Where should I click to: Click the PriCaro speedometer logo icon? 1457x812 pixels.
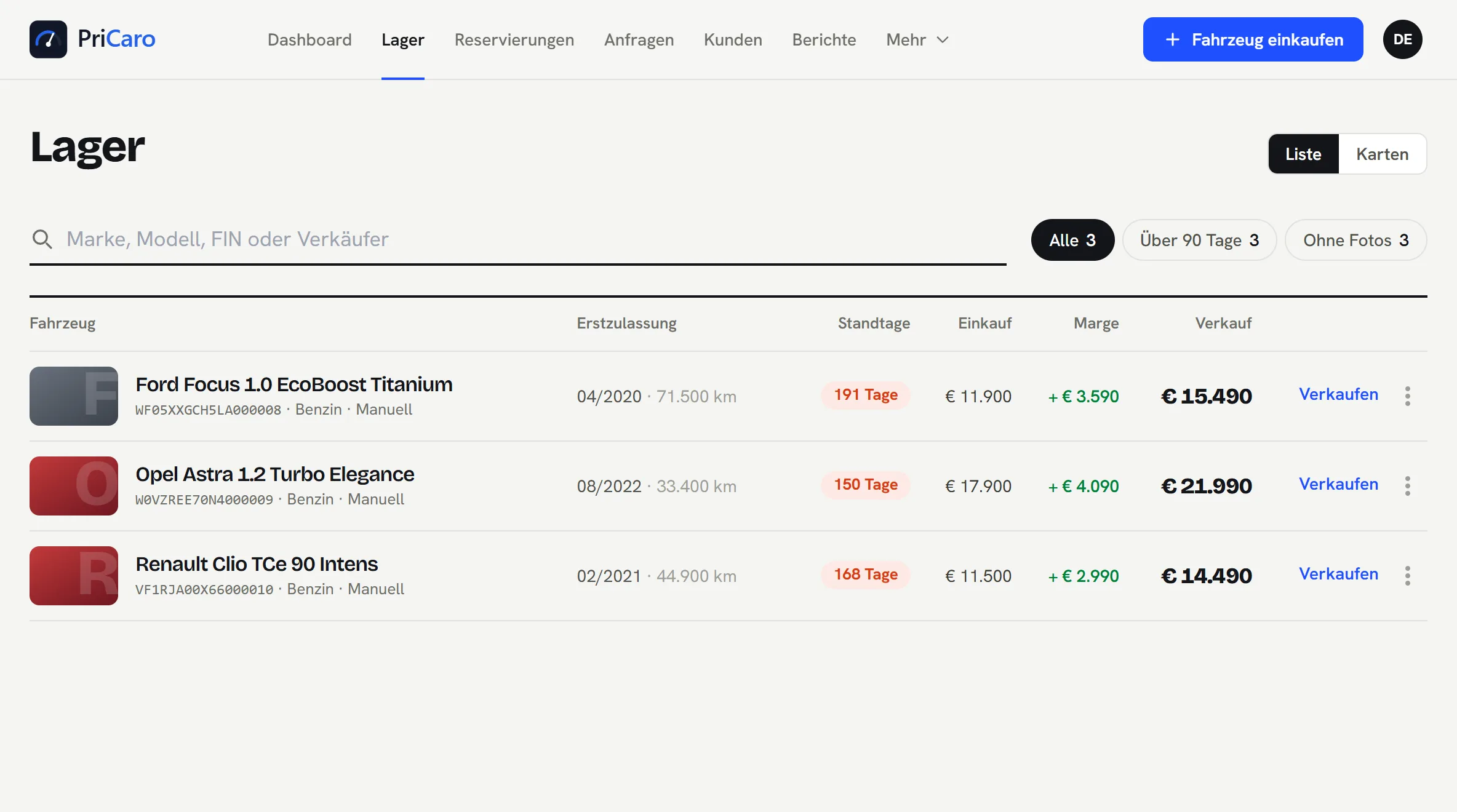coord(48,39)
